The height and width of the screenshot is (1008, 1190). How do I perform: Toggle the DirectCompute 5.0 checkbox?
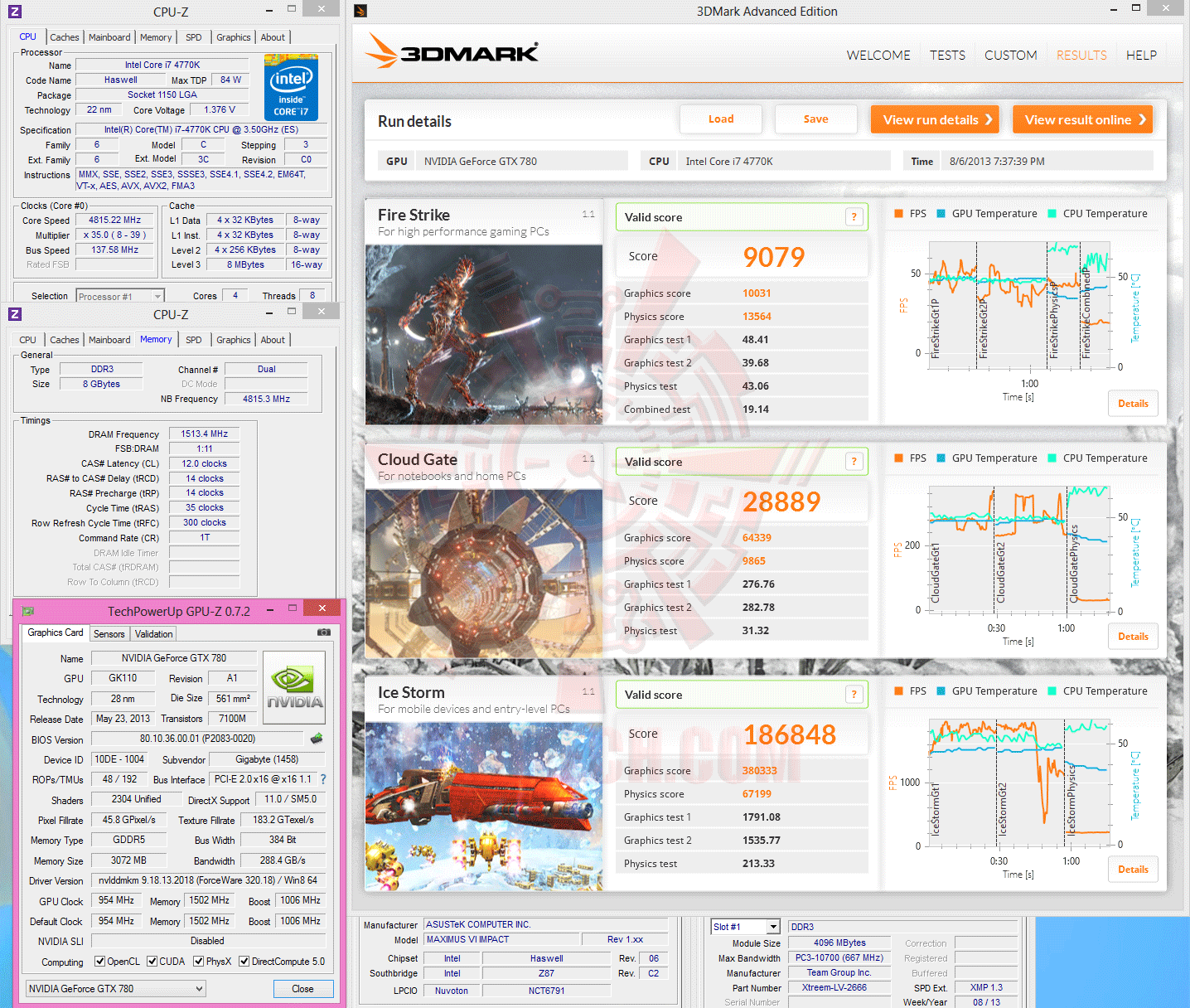[x=244, y=962]
